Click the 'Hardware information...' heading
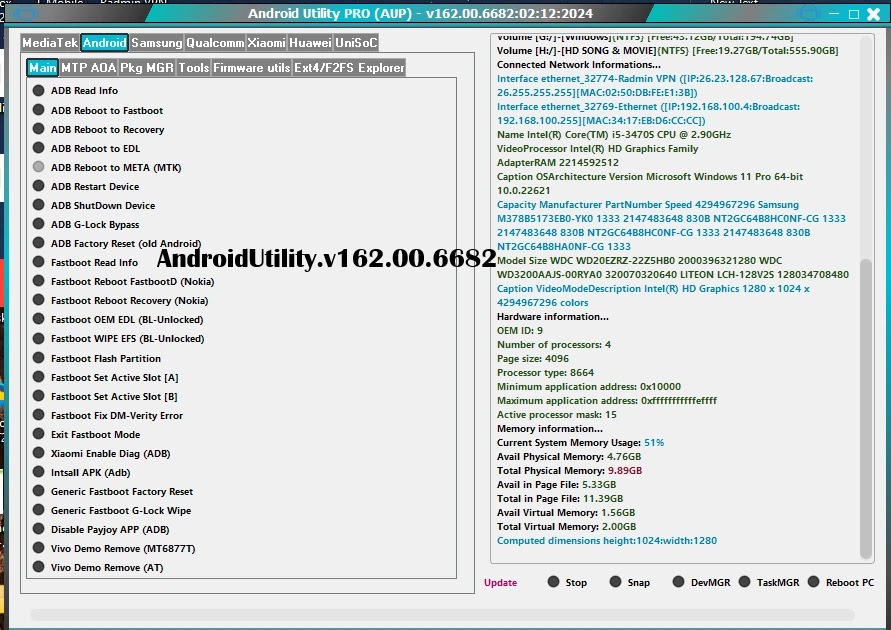 pyautogui.click(x=553, y=316)
